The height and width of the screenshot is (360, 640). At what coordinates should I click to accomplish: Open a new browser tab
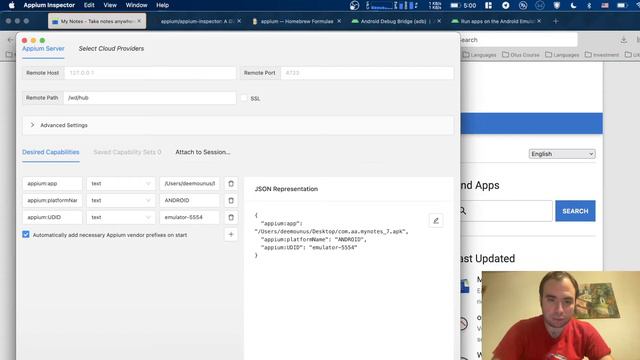point(556,21)
